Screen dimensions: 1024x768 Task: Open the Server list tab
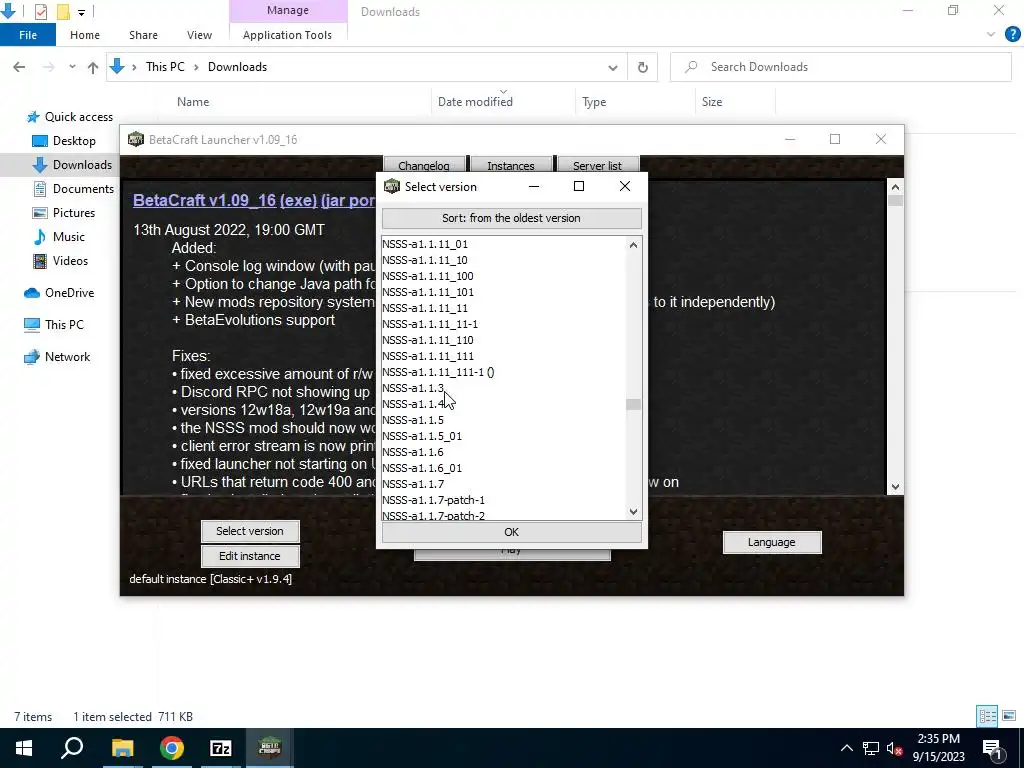(598, 166)
